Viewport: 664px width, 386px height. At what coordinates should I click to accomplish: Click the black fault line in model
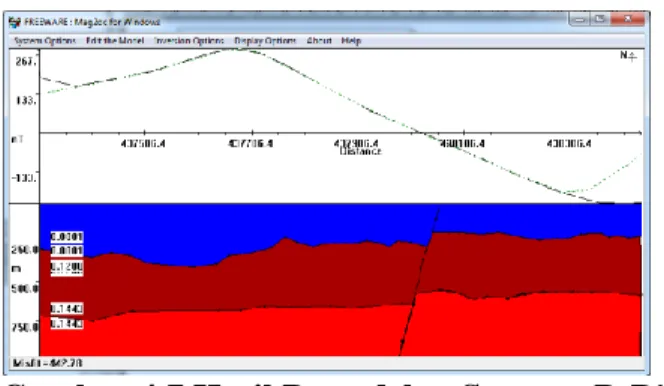click(x=420, y=281)
